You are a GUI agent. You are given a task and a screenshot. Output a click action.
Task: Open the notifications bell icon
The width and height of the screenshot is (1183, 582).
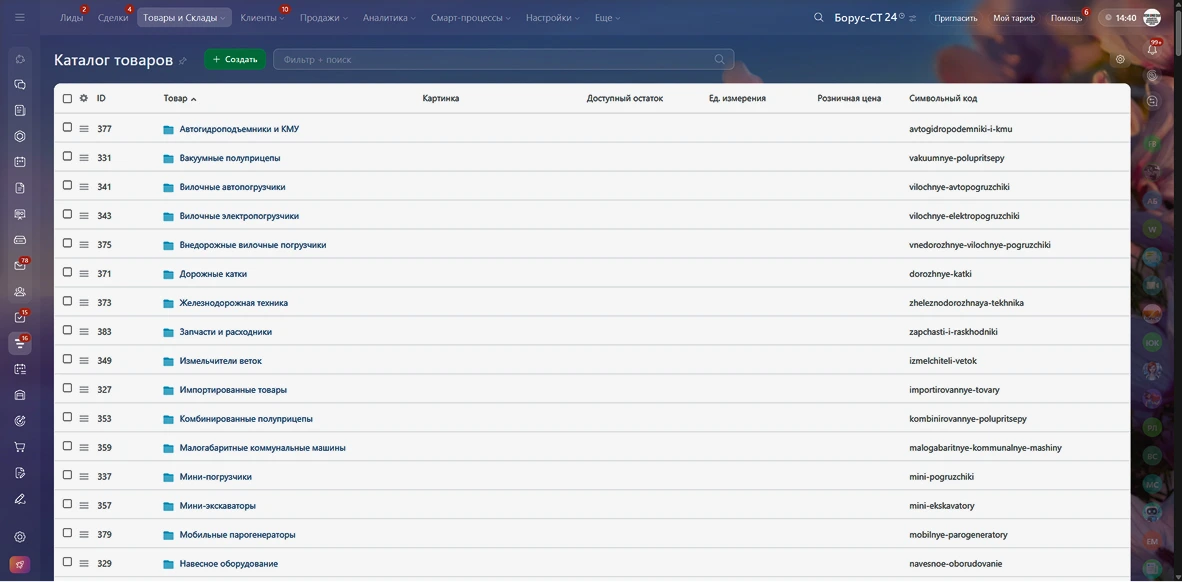1152,49
